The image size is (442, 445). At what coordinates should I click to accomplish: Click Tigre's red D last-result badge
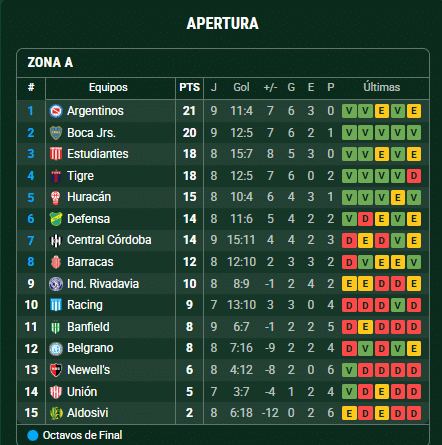[414, 176]
